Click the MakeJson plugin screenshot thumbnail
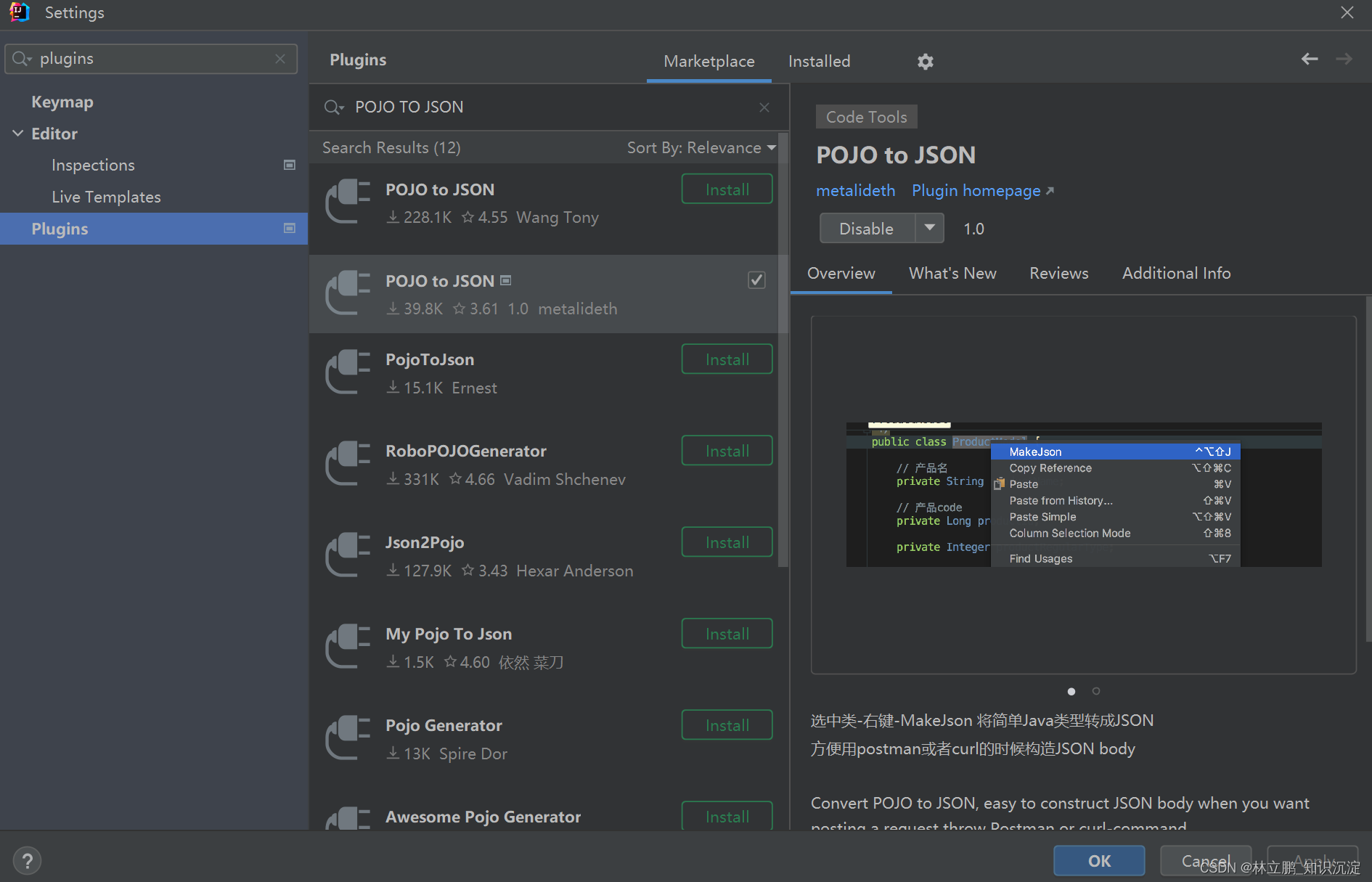Image resolution: width=1372 pixels, height=882 pixels. [1084, 494]
